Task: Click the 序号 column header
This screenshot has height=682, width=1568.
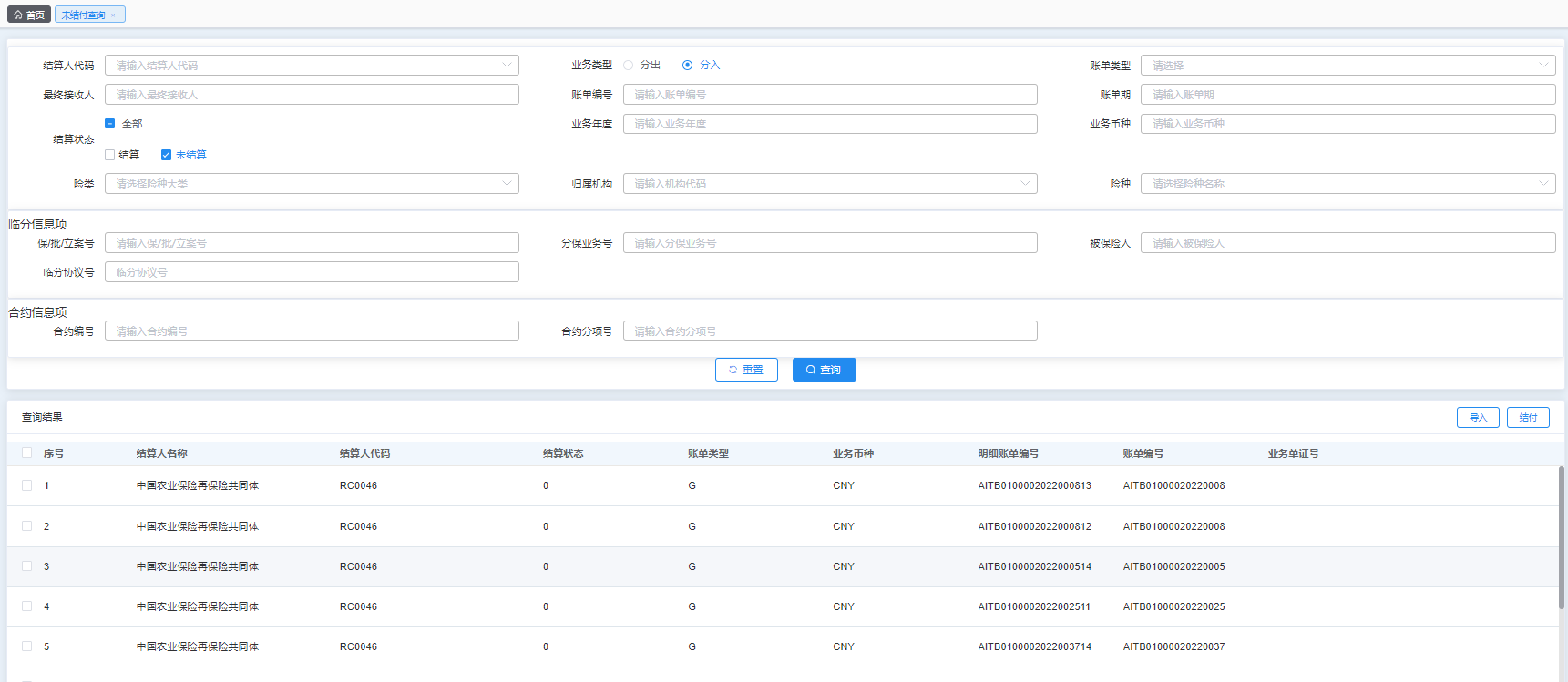Action: 54,453
